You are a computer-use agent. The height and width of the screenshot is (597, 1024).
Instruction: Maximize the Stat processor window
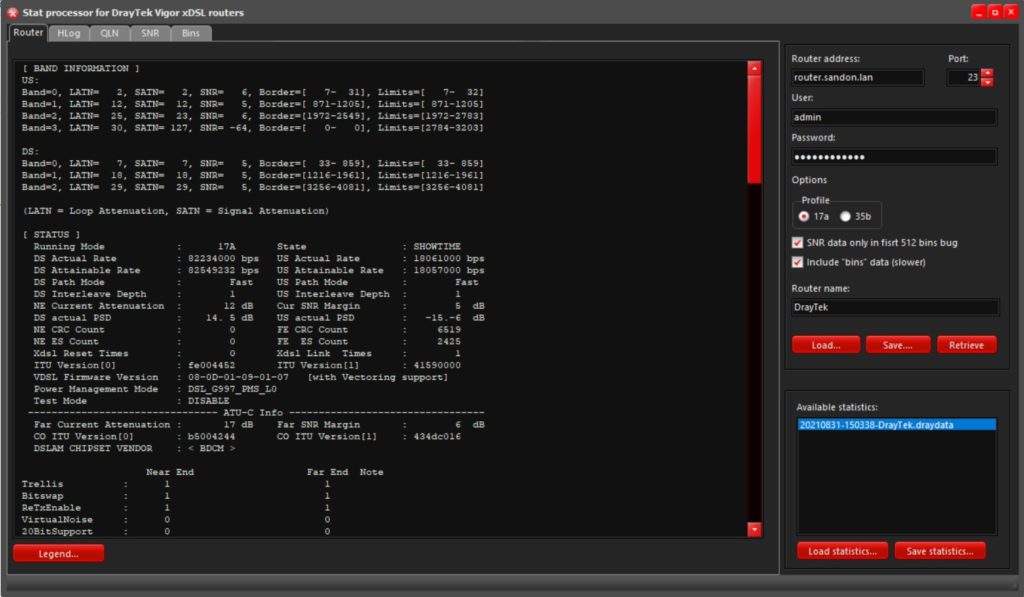click(994, 12)
